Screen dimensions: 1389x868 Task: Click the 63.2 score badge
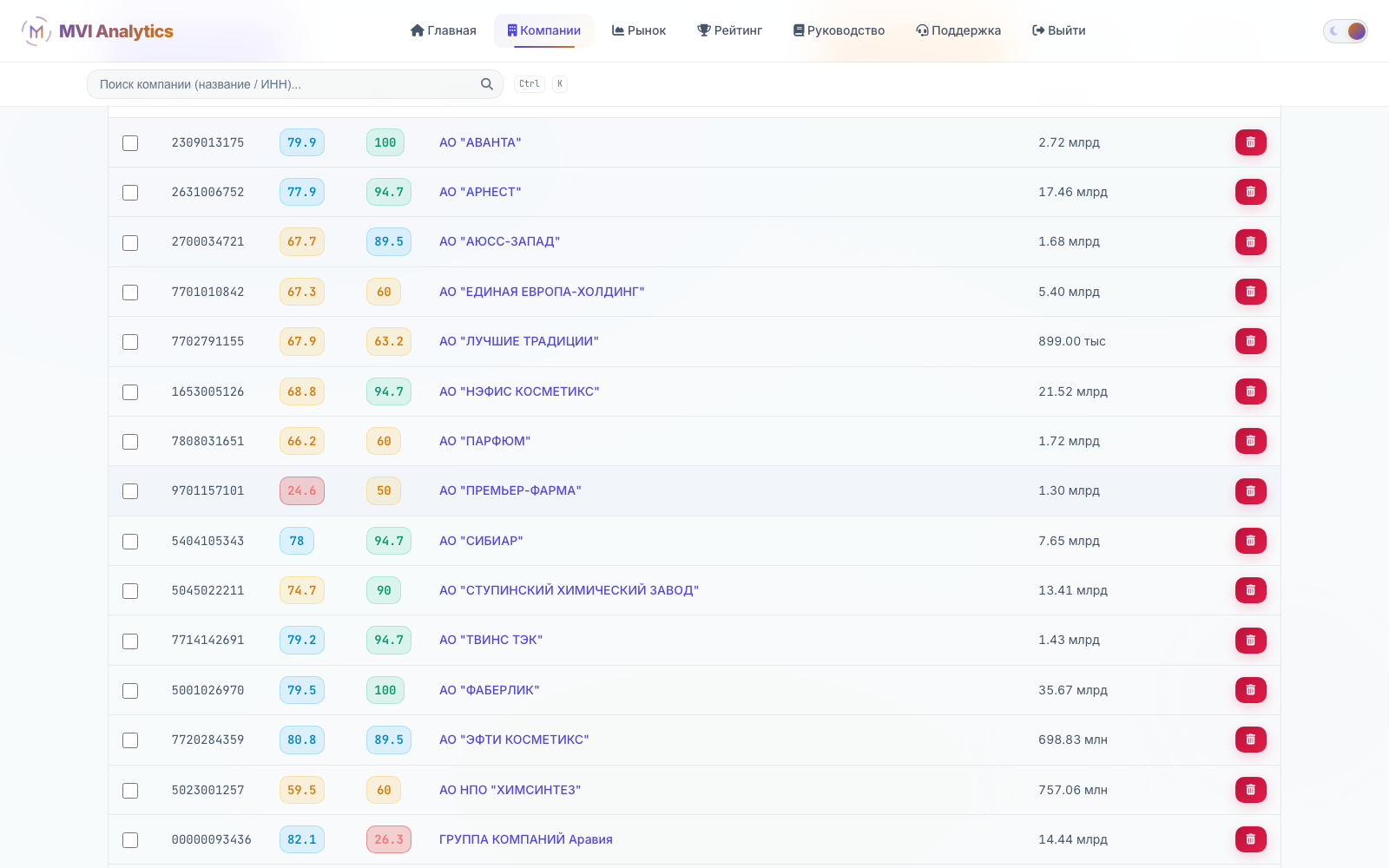coord(389,341)
